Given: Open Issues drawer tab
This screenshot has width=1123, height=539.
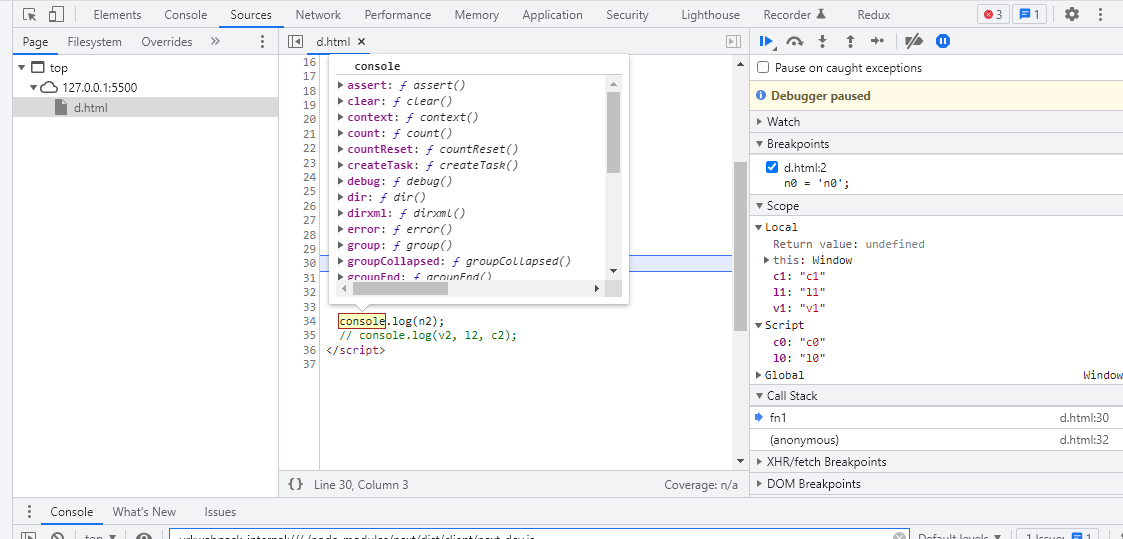Looking at the screenshot, I should click(x=220, y=512).
